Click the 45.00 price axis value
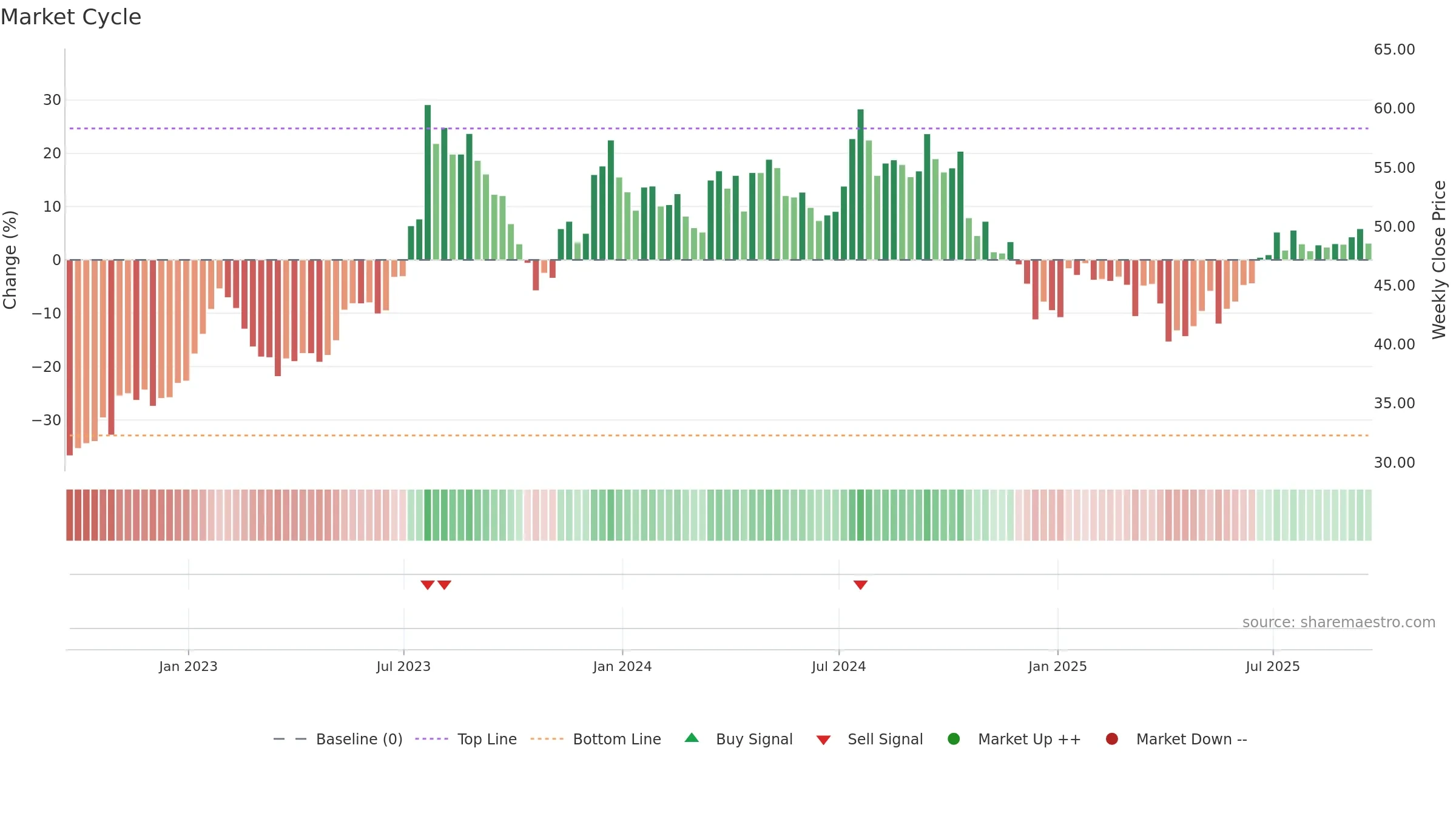Viewport: 1456px width, 819px height. [1395, 286]
